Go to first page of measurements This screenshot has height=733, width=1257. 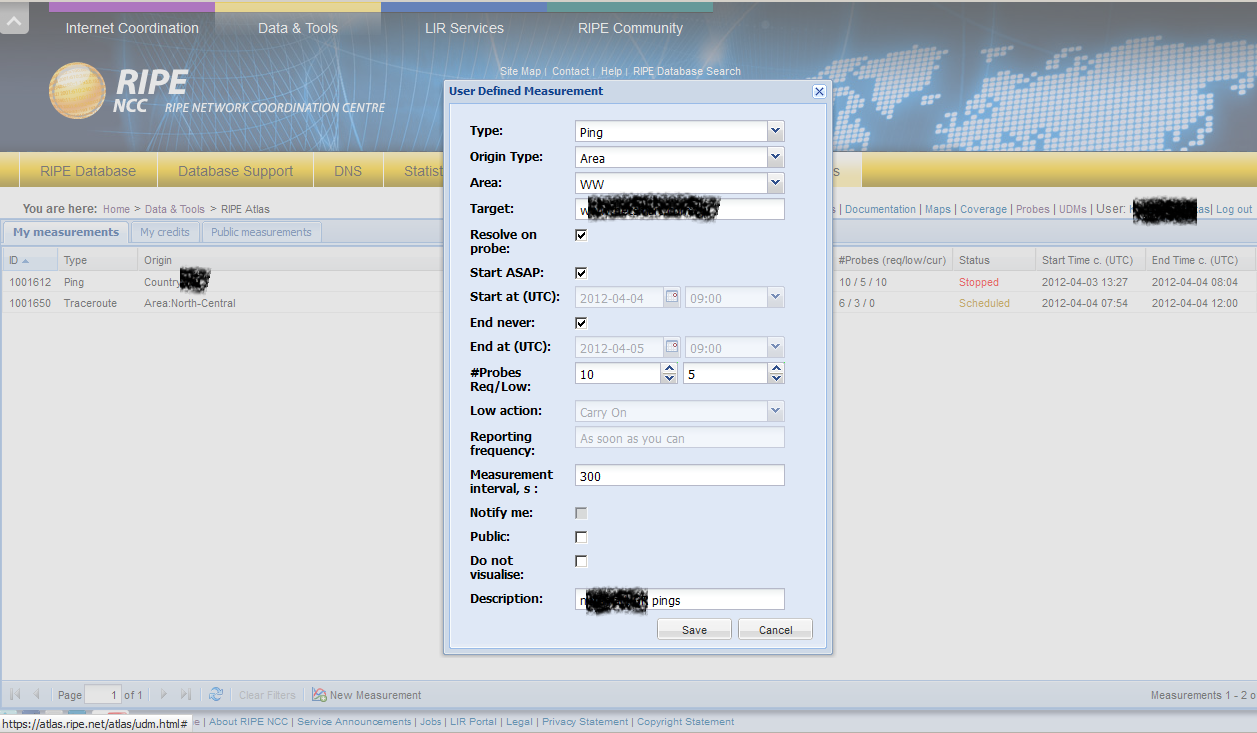[x=15, y=694]
